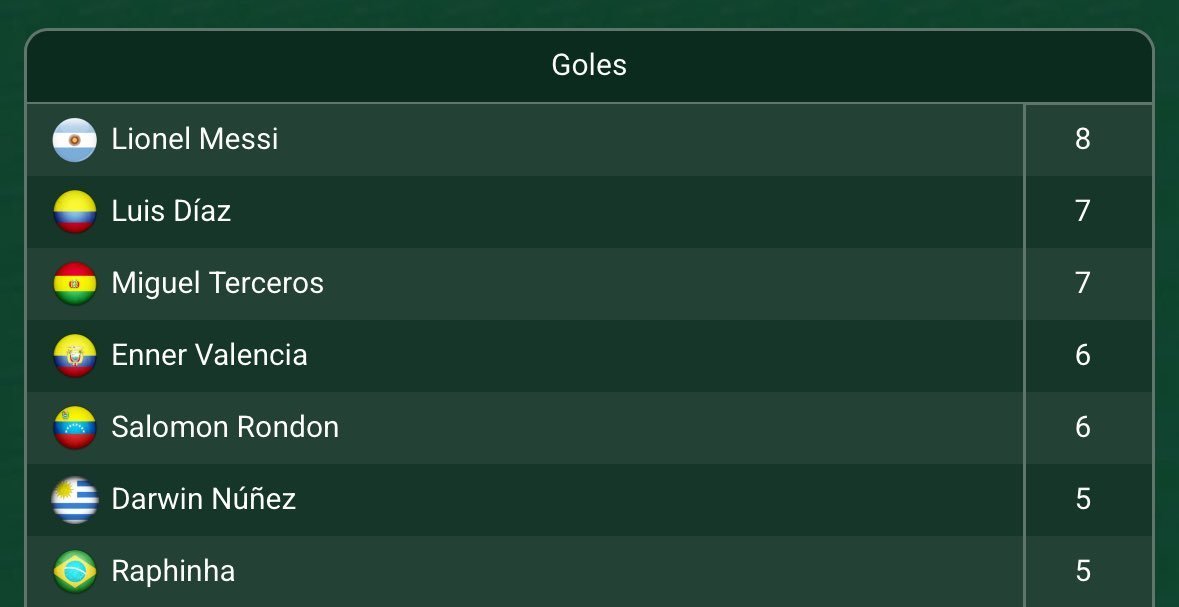Click Enner Valencia name
The image size is (1179, 607).
tap(209, 355)
